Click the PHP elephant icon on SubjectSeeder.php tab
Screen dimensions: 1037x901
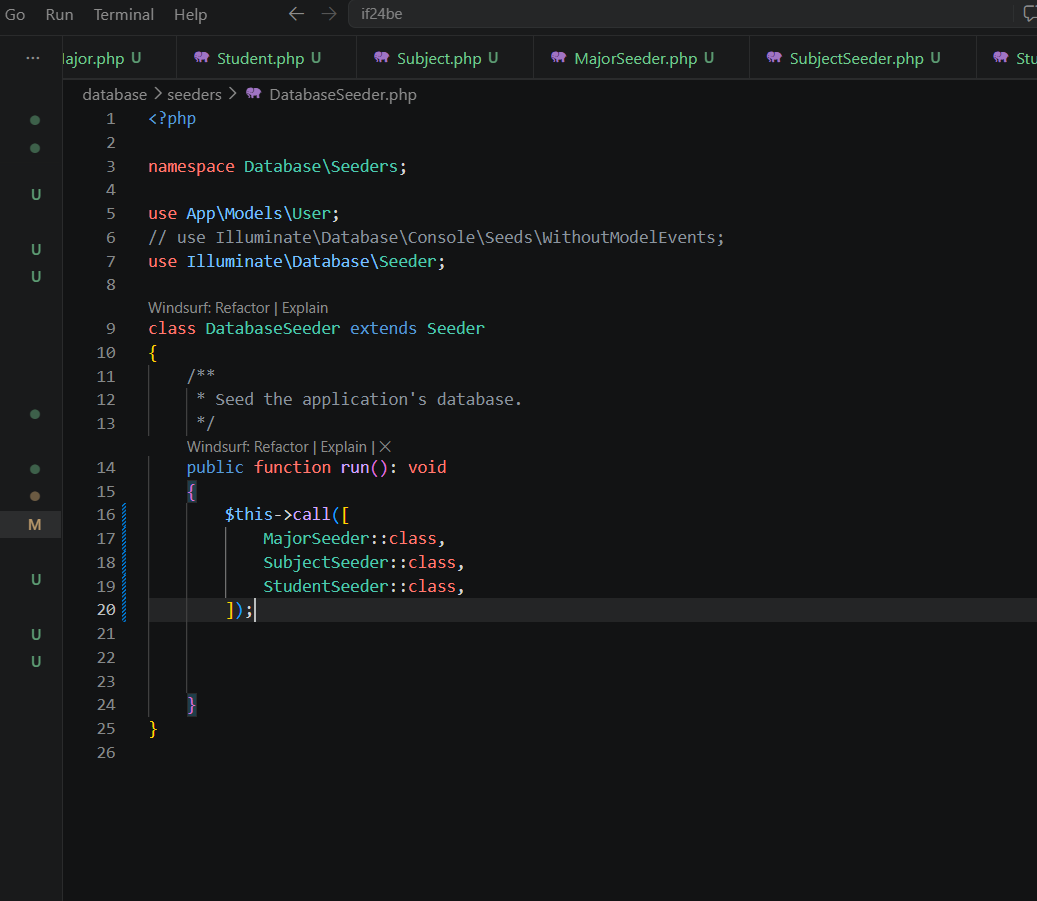774,58
